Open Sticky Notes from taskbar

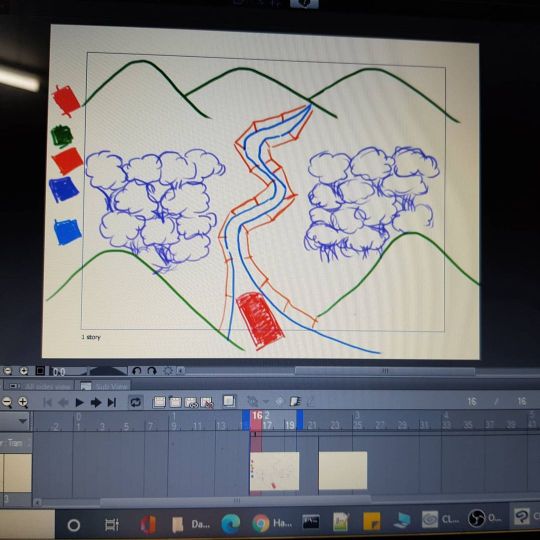tap(372, 521)
